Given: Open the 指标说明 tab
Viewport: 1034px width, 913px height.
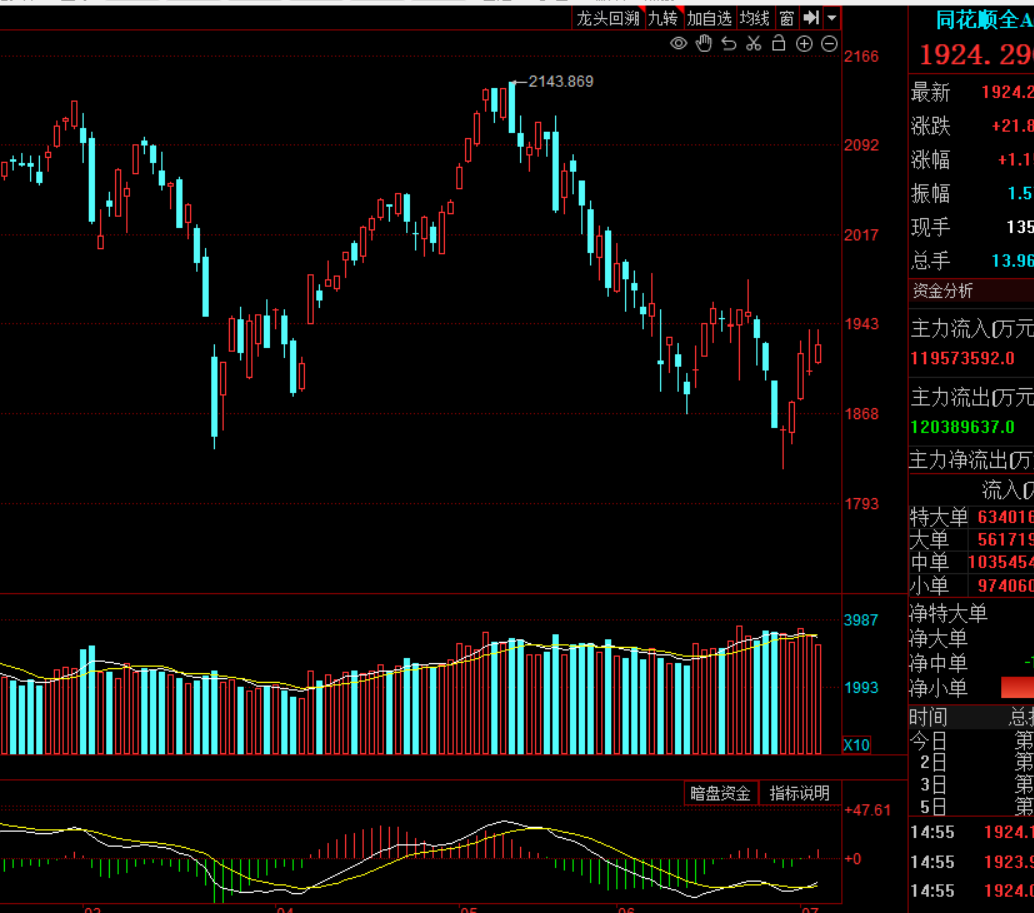Looking at the screenshot, I should coord(799,793).
